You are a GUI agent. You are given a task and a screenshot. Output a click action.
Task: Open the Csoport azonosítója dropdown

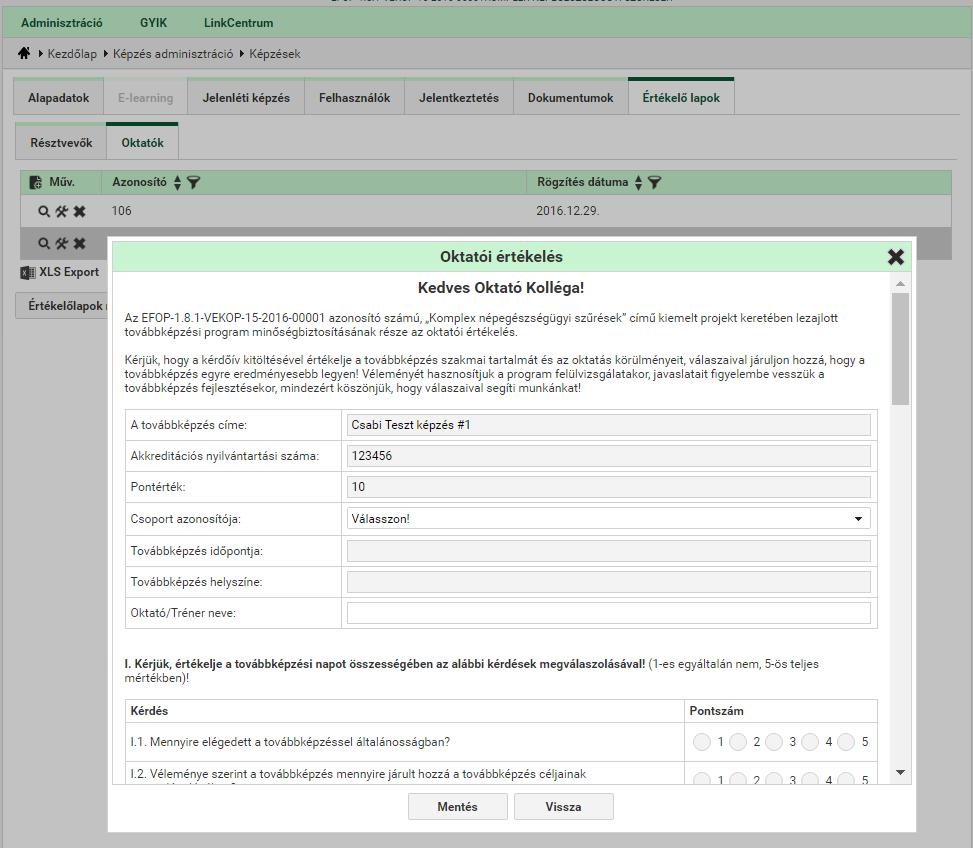[x=608, y=519]
